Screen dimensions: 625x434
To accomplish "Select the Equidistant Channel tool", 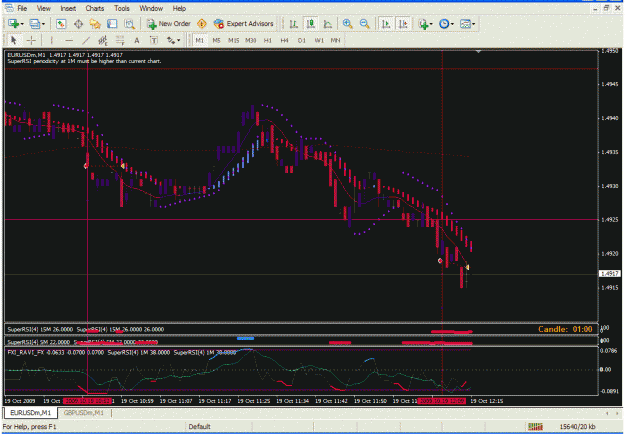I will [103, 40].
